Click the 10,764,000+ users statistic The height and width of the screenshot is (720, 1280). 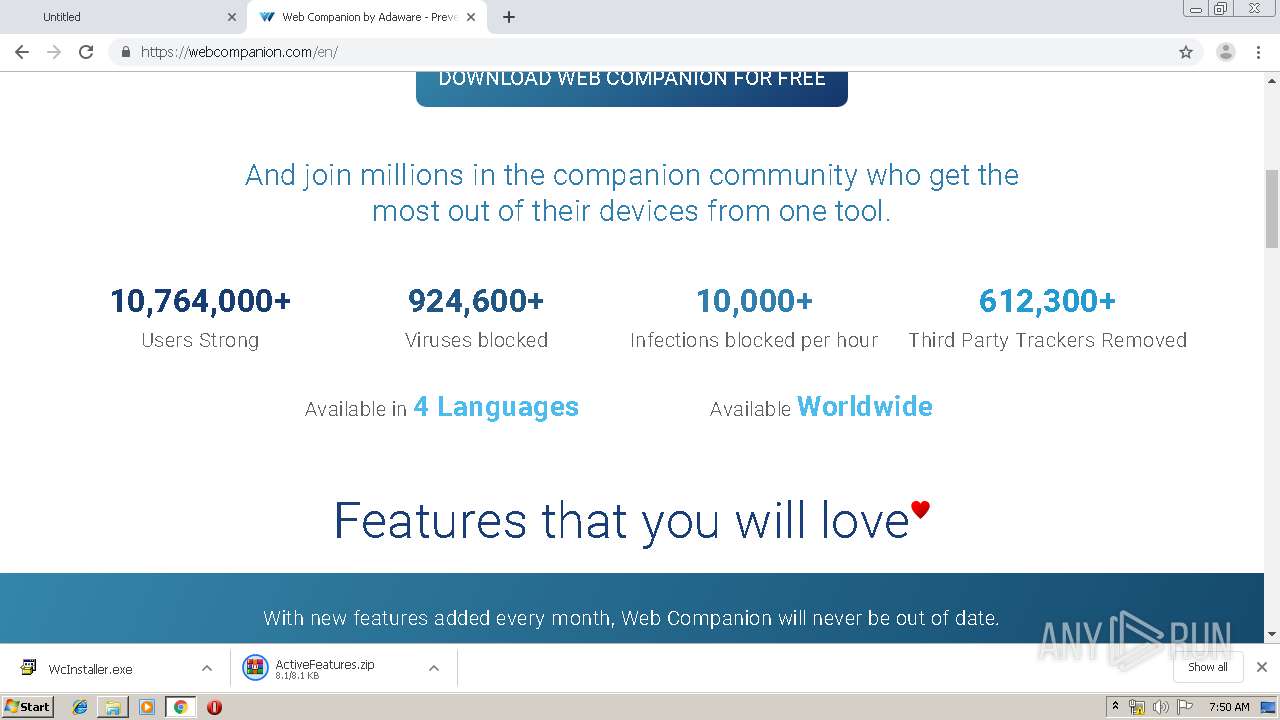(x=200, y=301)
